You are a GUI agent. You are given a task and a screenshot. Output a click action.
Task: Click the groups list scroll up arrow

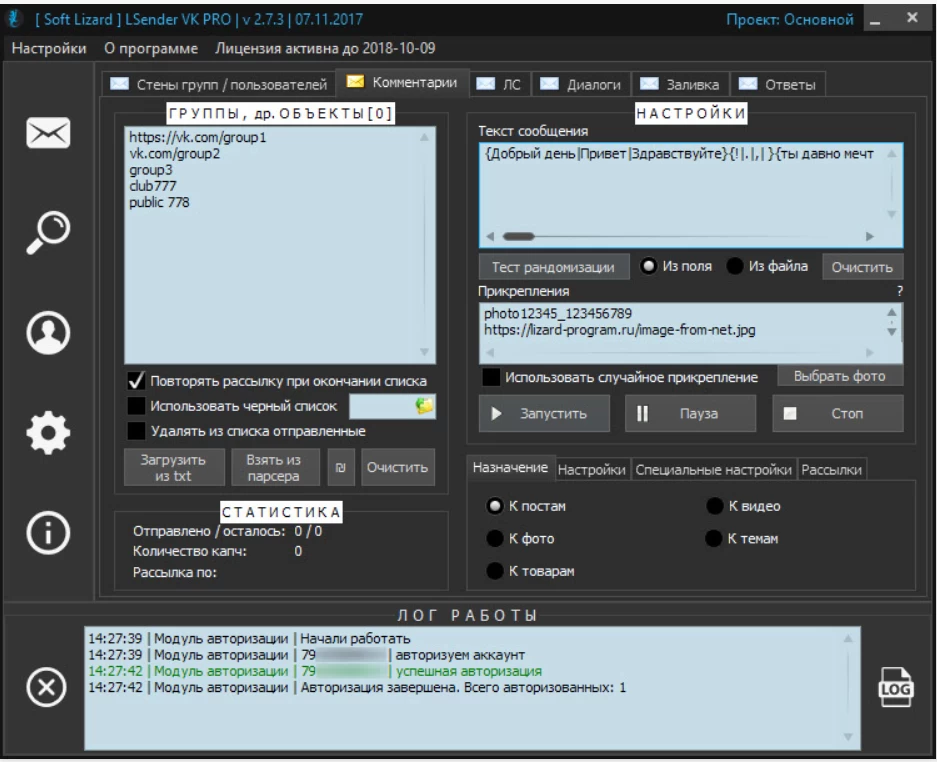pos(424,137)
